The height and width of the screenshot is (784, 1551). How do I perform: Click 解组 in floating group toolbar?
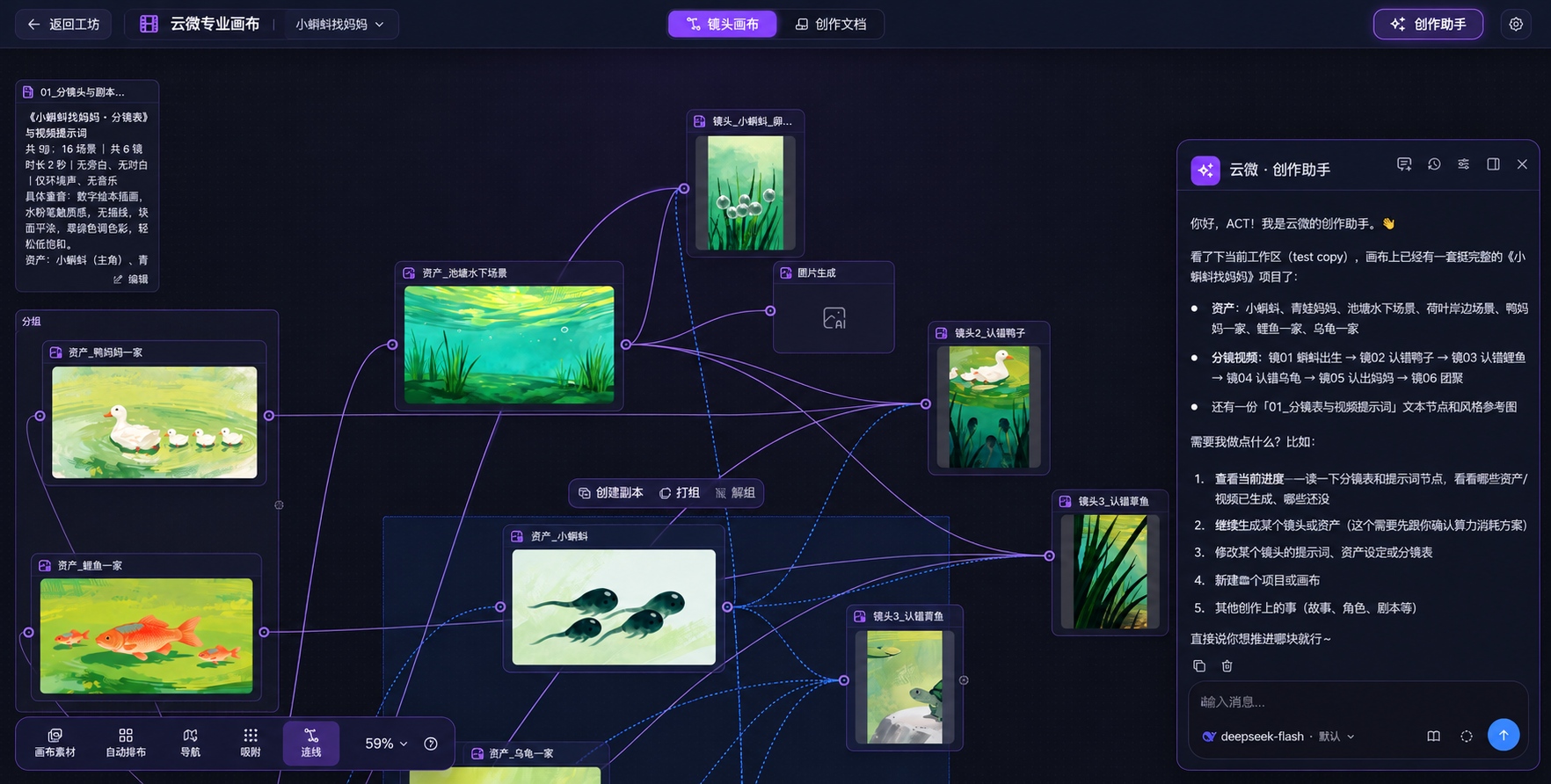(735, 493)
